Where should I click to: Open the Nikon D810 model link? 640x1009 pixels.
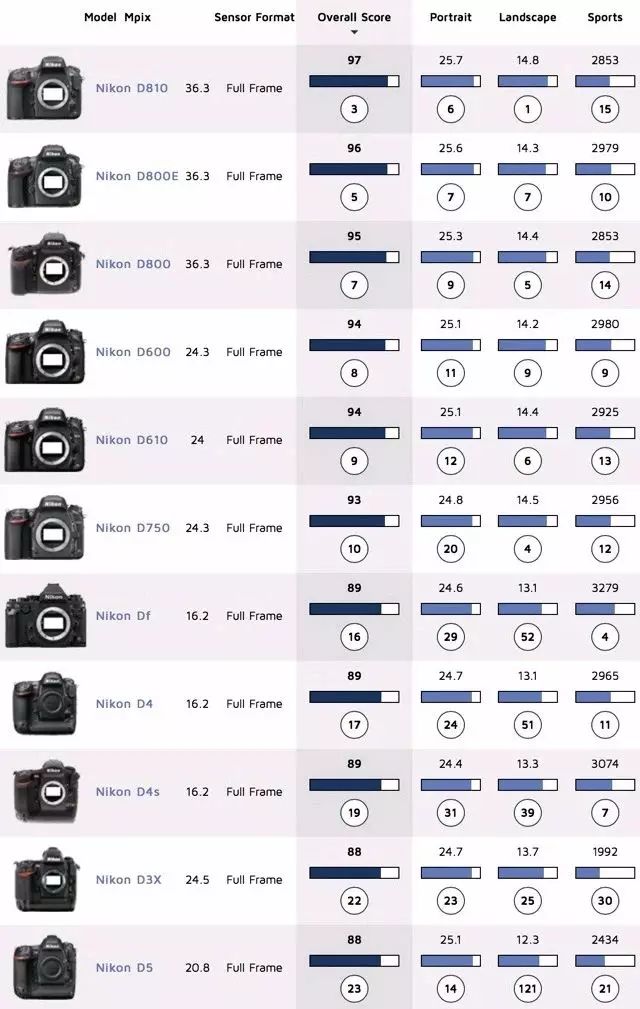131,88
